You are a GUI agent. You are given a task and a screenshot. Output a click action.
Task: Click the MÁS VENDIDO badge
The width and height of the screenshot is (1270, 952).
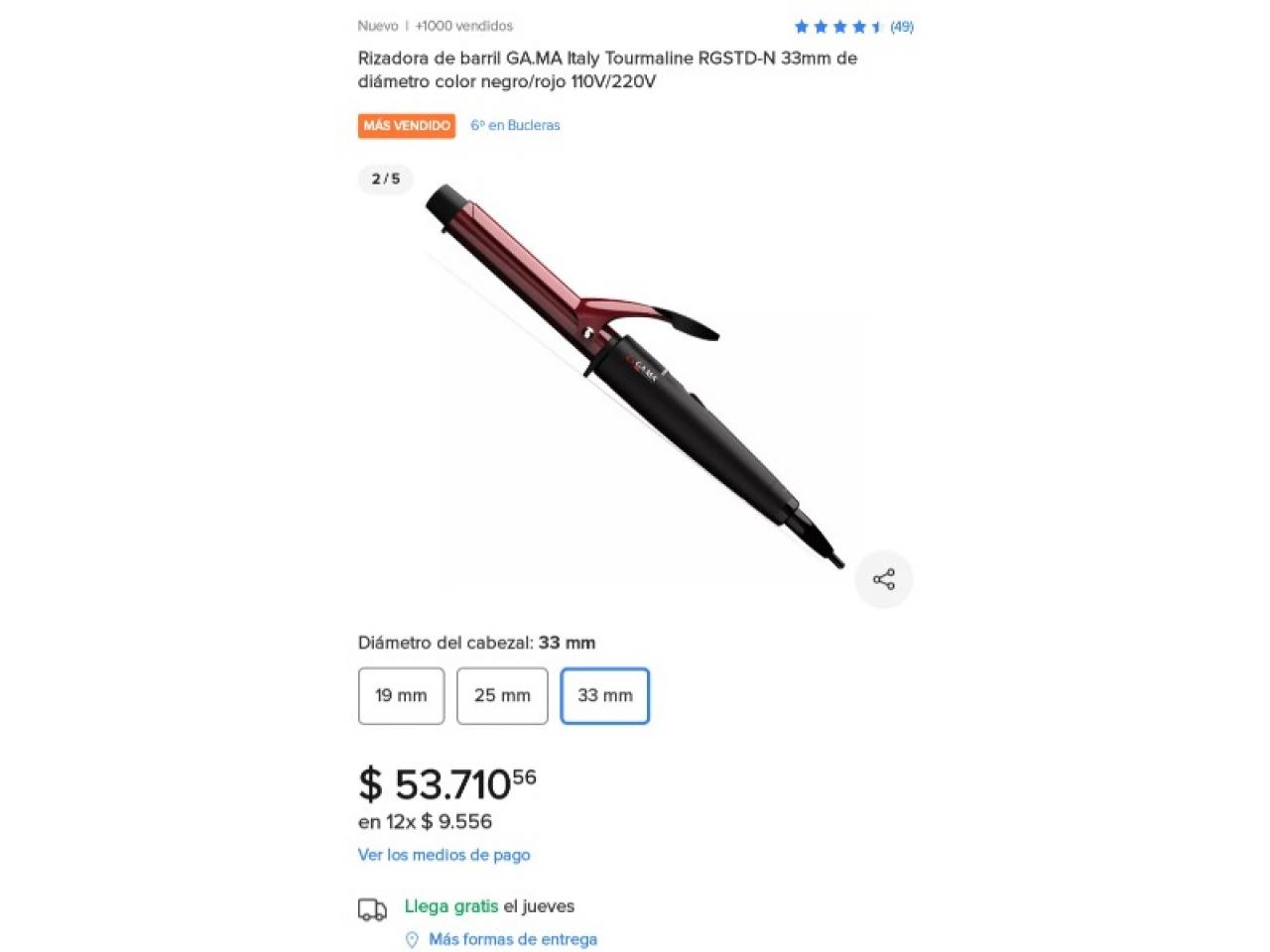407,126
